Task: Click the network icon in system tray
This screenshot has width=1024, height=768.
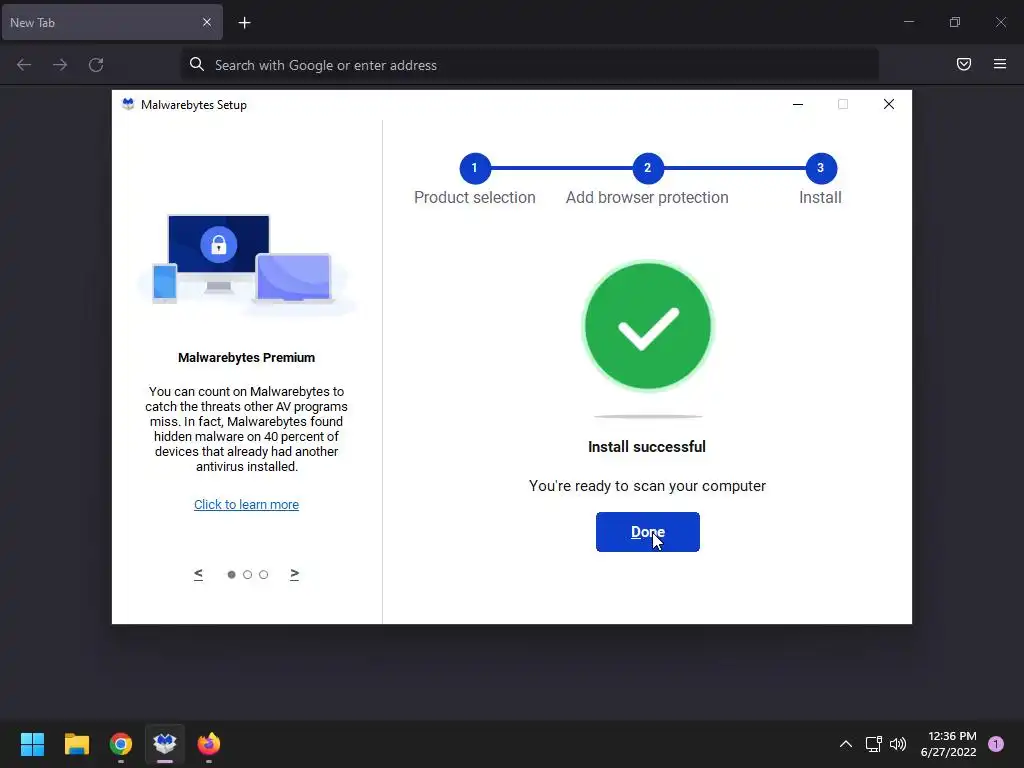Action: (x=873, y=744)
